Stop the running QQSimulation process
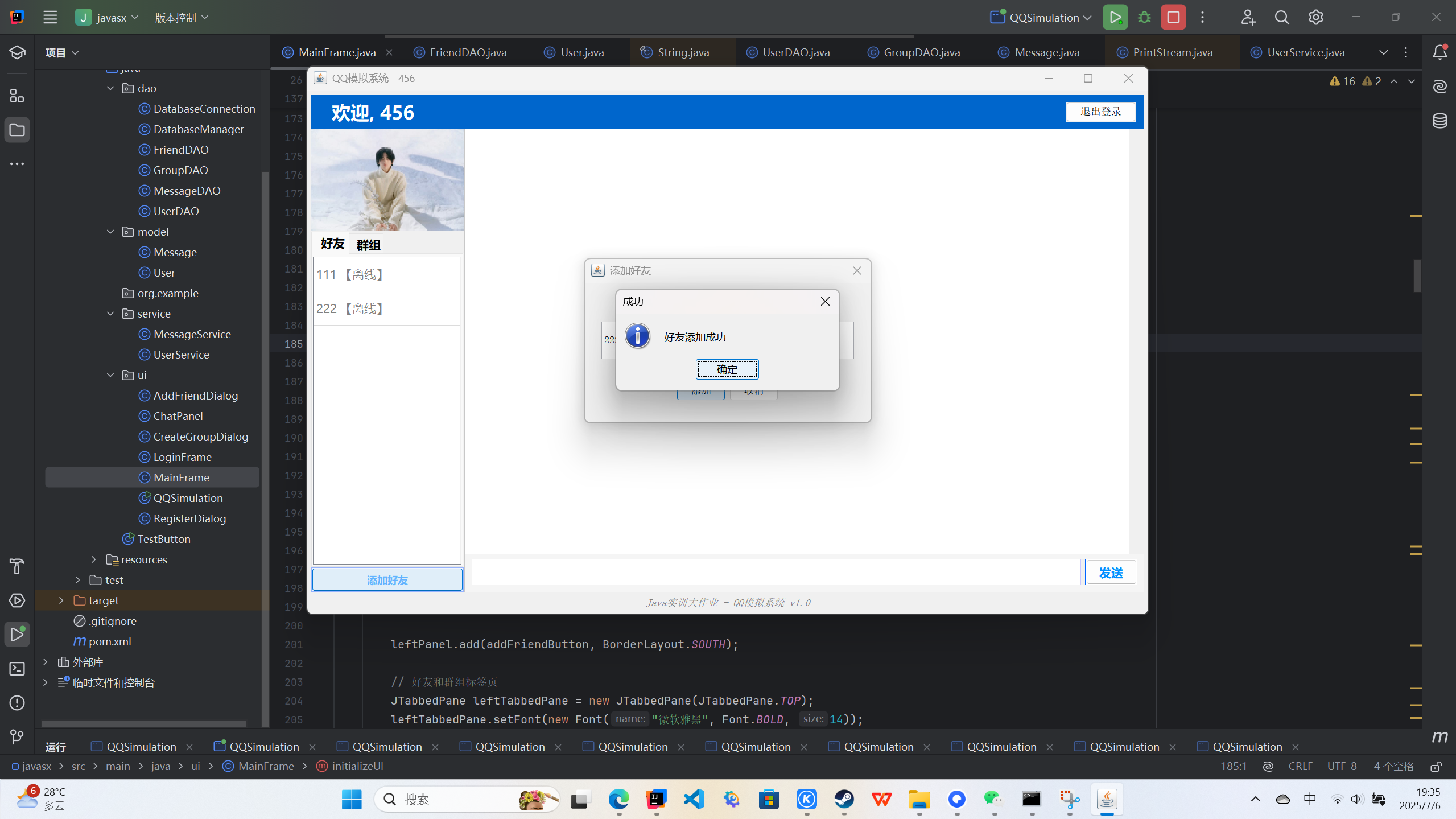Screen dimensions: 1456x819 coord(1173,17)
